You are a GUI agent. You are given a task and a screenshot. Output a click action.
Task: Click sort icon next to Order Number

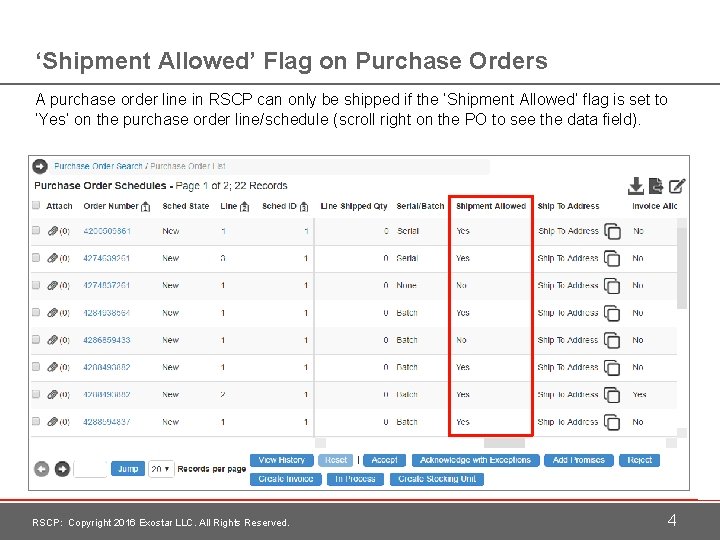click(x=146, y=207)
